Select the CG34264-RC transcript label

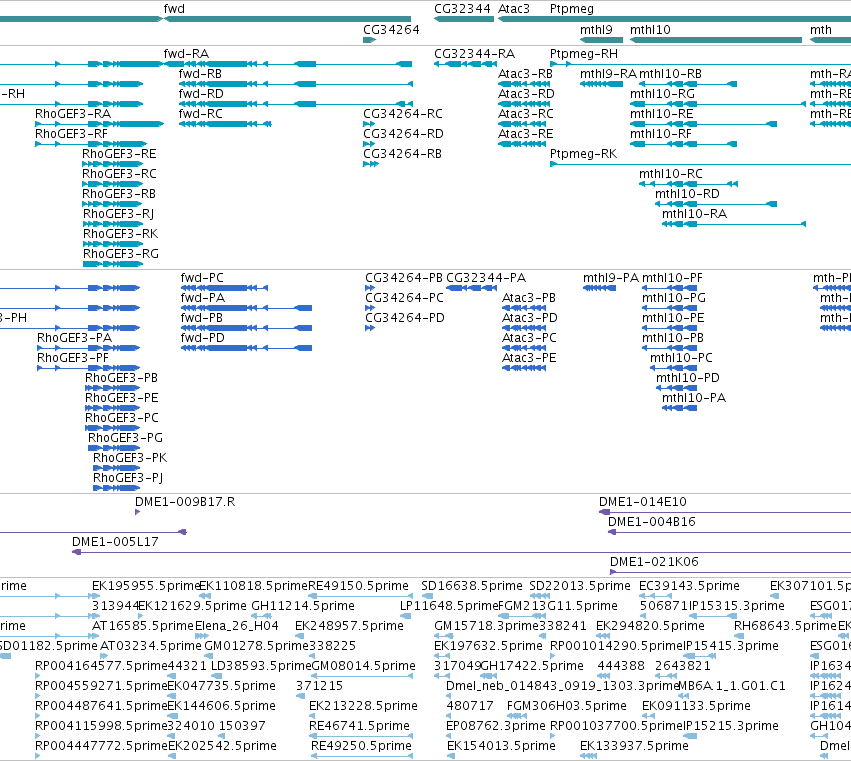(403, 114)
